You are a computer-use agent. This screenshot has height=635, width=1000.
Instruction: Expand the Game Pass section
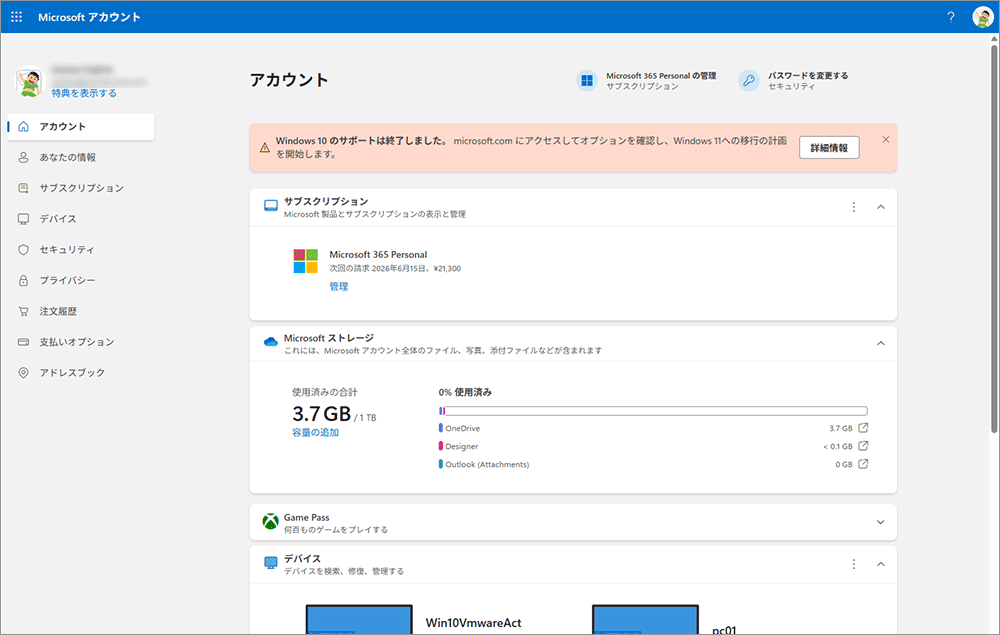pyautogui.click(x=880, y=522)
